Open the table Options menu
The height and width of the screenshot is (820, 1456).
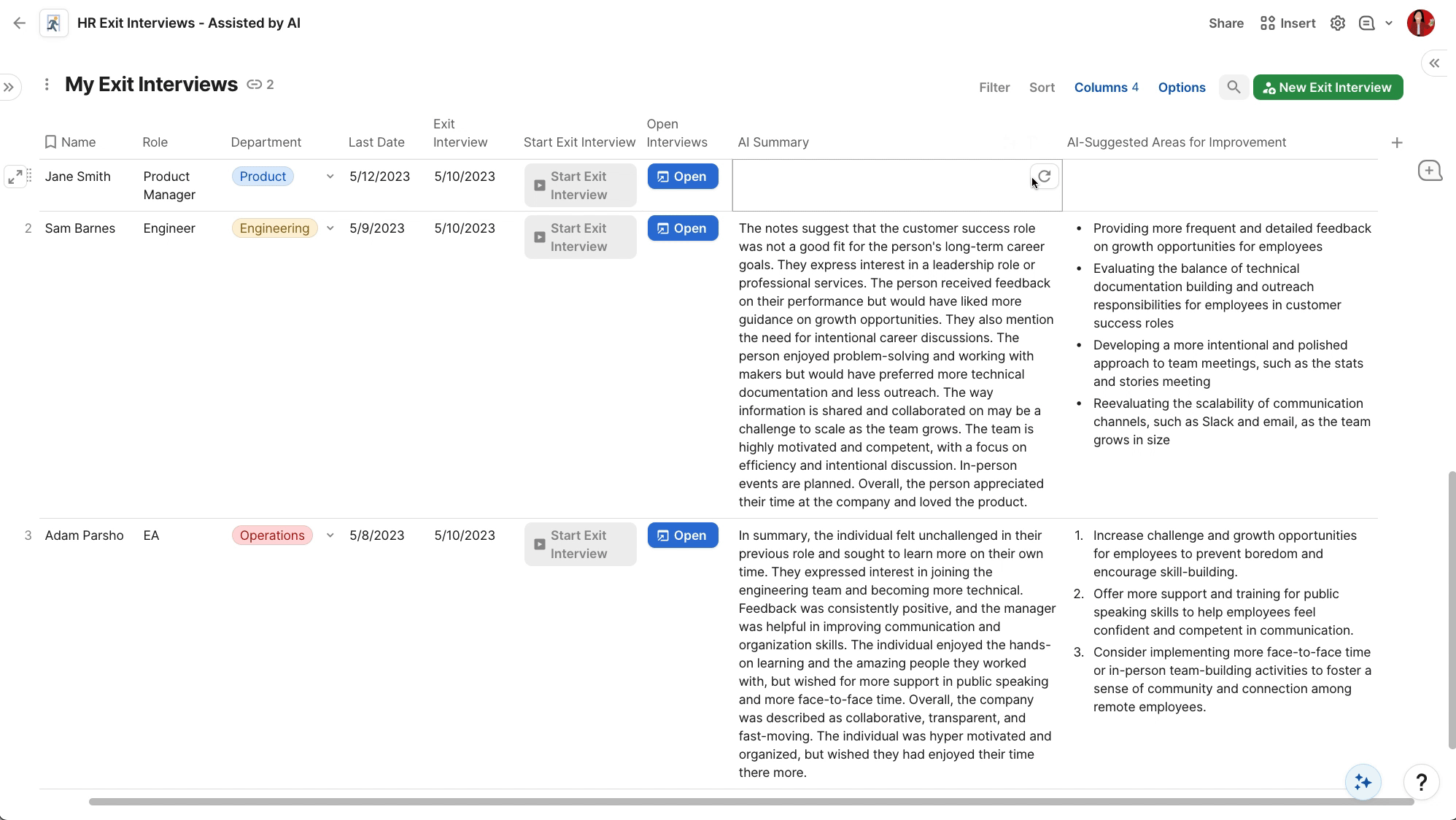[x=1181, y=88]
